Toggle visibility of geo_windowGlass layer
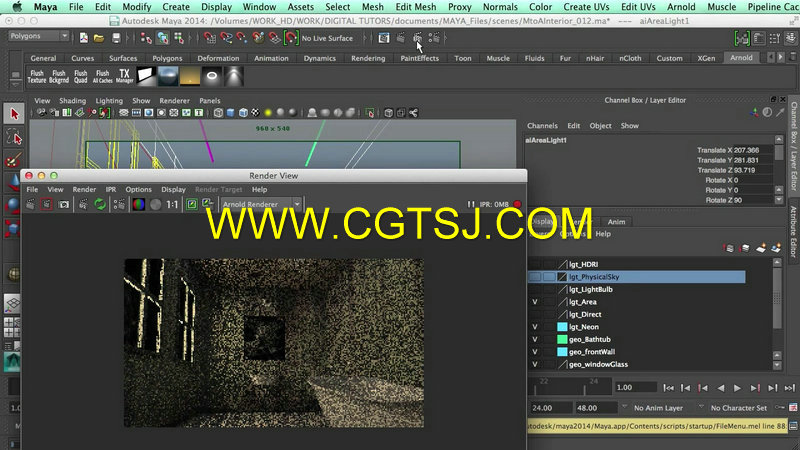The height and width of the screenshot is (450, 800). click(x=535, y=364)
